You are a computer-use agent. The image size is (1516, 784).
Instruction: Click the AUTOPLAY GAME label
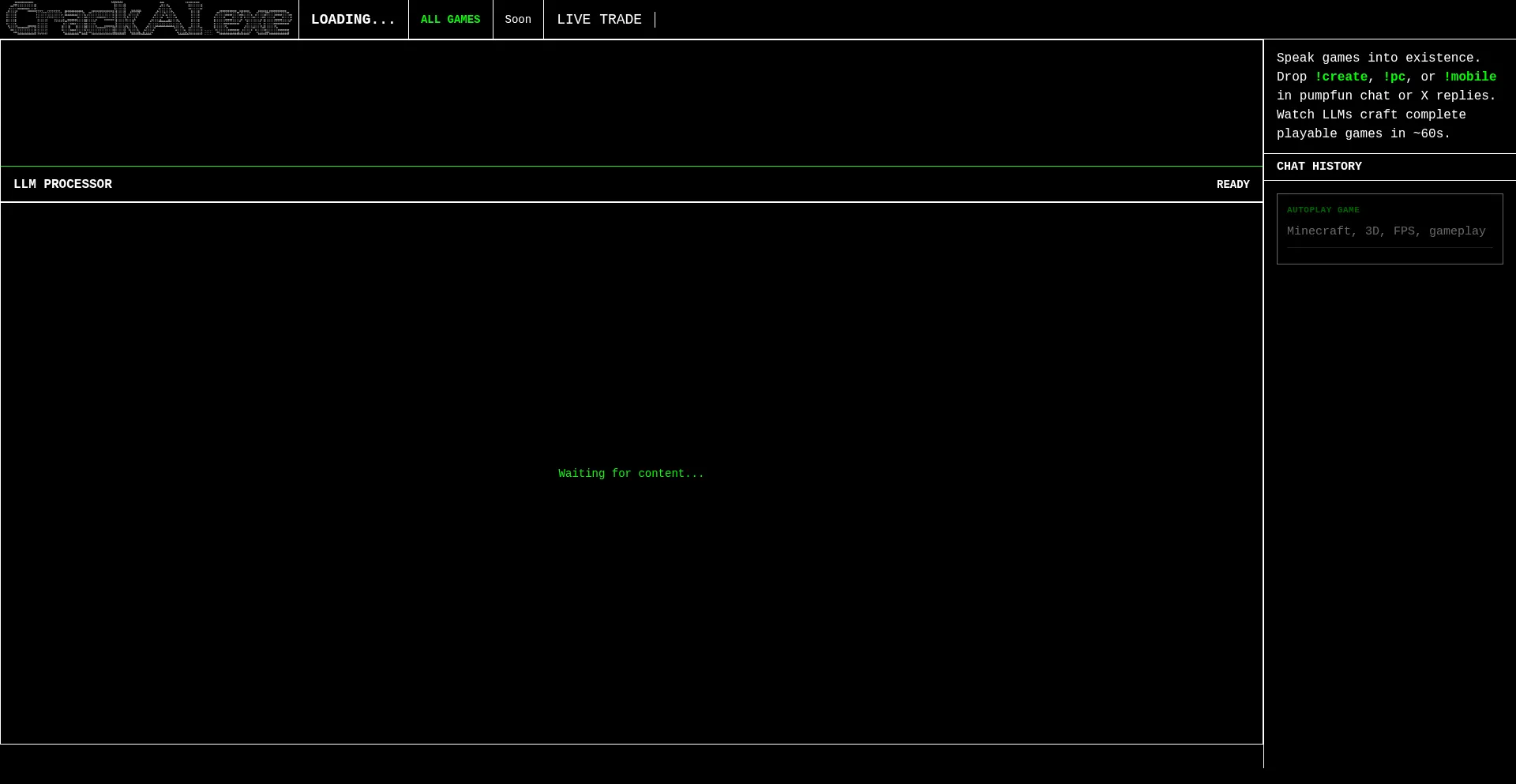coord(1323,210)
